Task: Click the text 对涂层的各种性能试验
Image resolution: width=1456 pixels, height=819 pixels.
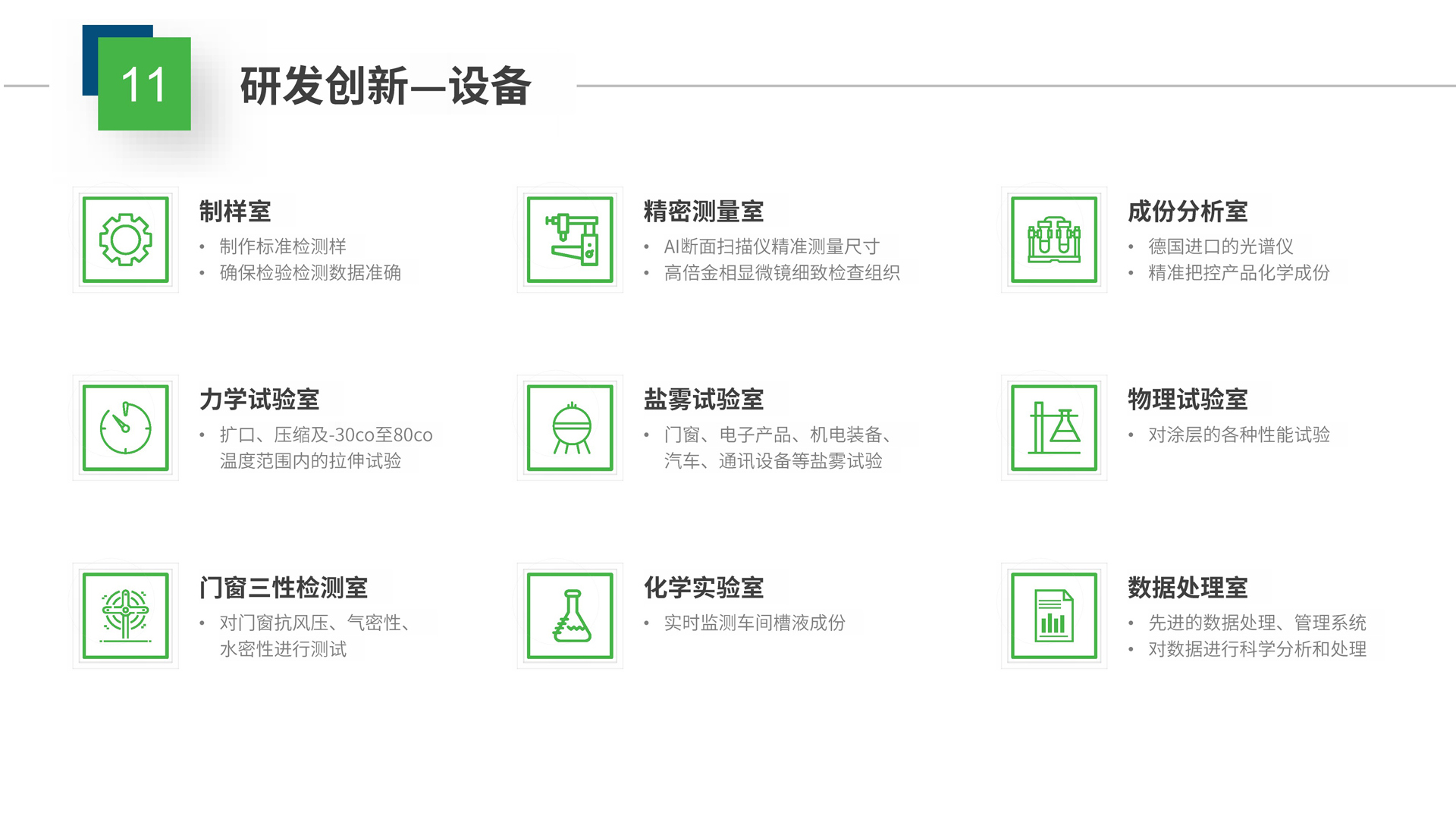Action: (1238, 435)
